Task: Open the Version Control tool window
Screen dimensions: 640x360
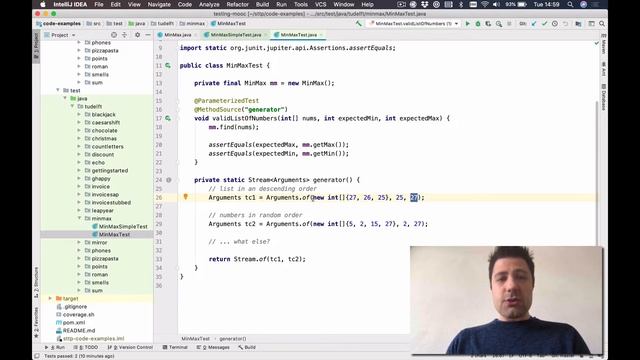Action: [130, 347]
